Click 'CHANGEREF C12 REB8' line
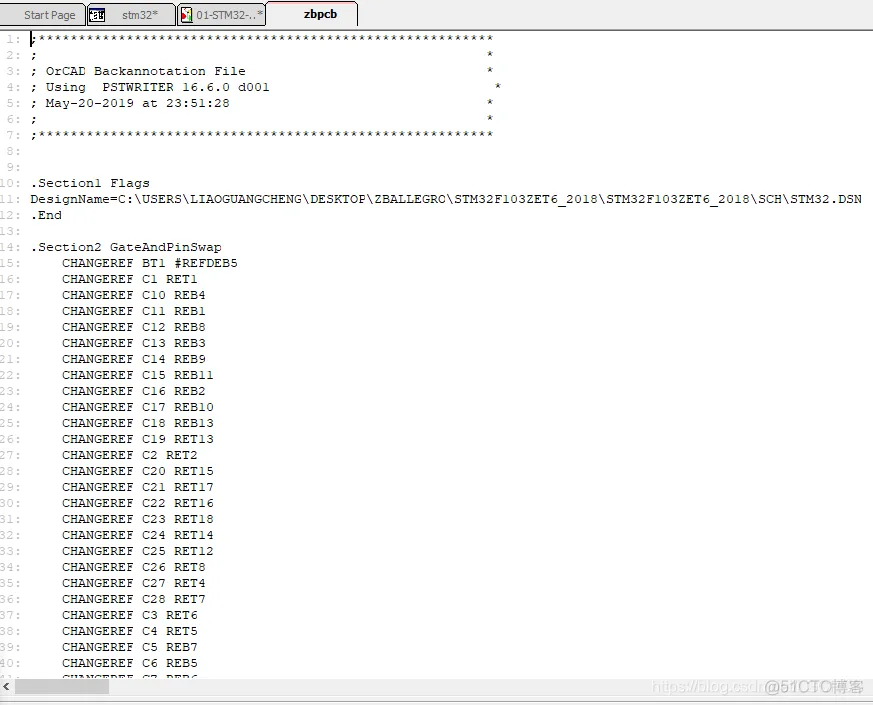Screen dimensions: 873x705 pyautogui.click(x=134, y=327)
